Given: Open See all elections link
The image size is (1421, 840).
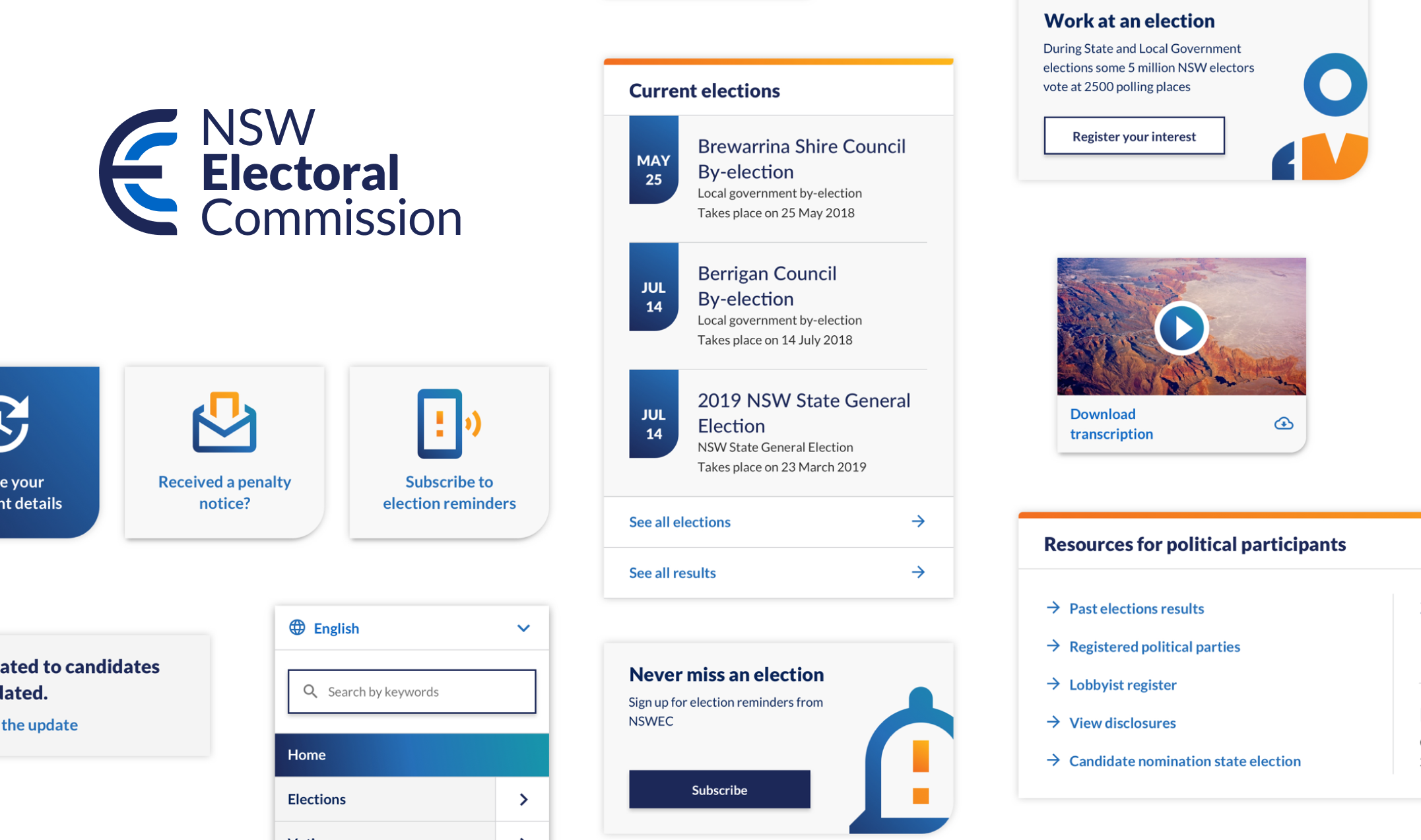Looking at the screenshot, I should (680, 522).
